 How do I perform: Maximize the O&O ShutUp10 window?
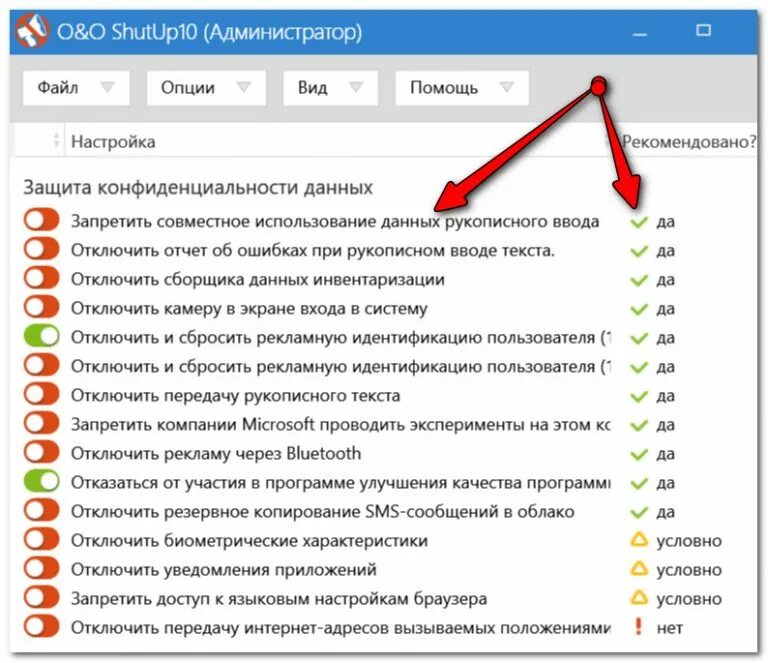point(703,31)
